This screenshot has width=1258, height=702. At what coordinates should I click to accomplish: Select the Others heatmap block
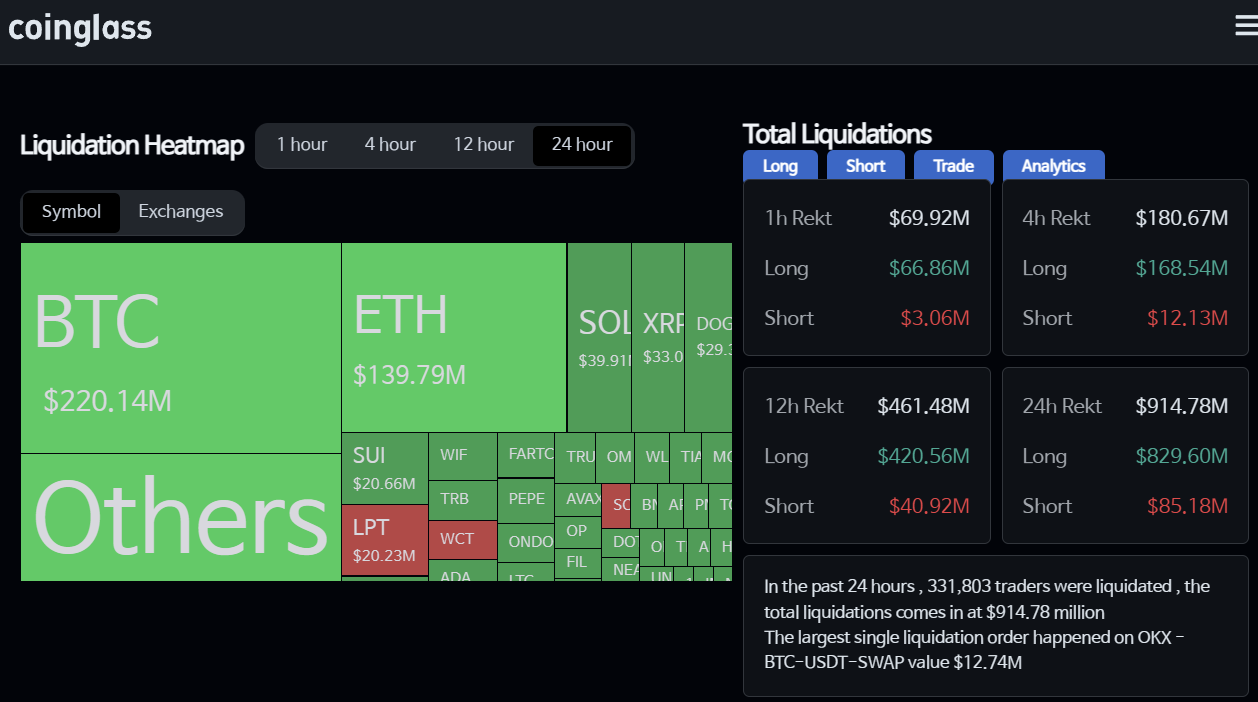[180, 517]
